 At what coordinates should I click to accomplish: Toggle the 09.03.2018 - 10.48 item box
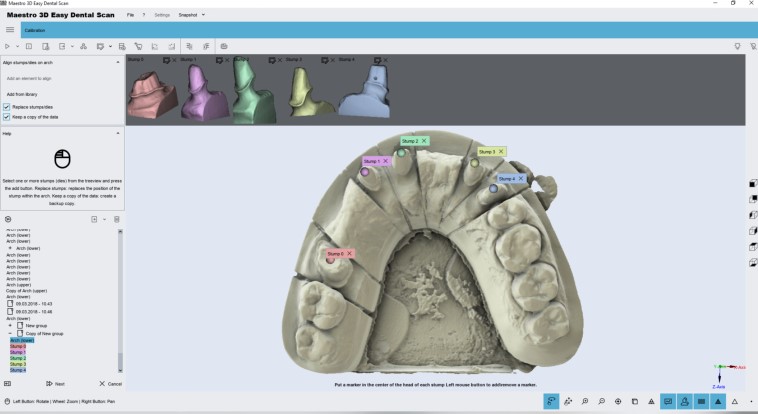(10, 311)
